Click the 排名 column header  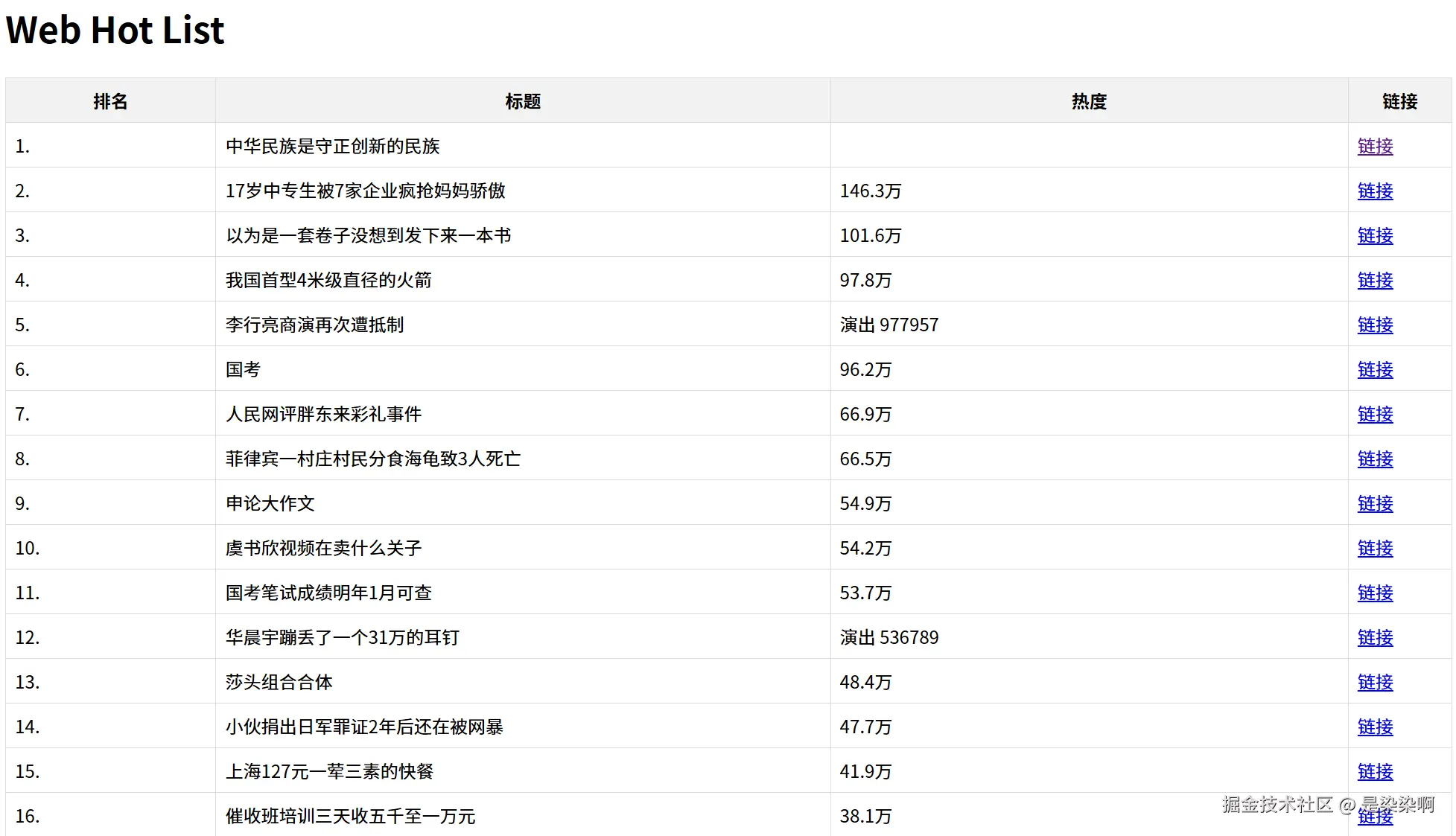[x=110, y=101]
